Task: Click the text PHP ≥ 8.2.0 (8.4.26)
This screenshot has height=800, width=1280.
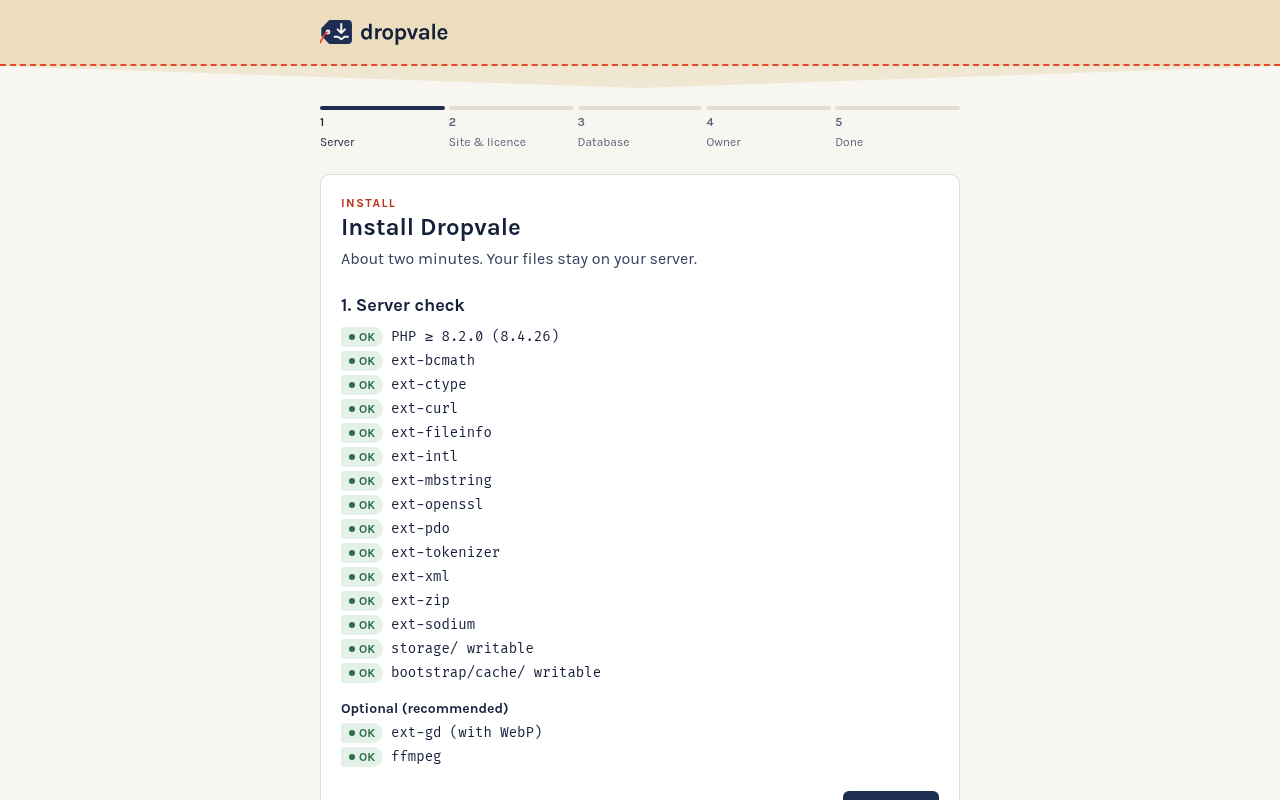Action: pyautogui.click(x=475, y=336)
